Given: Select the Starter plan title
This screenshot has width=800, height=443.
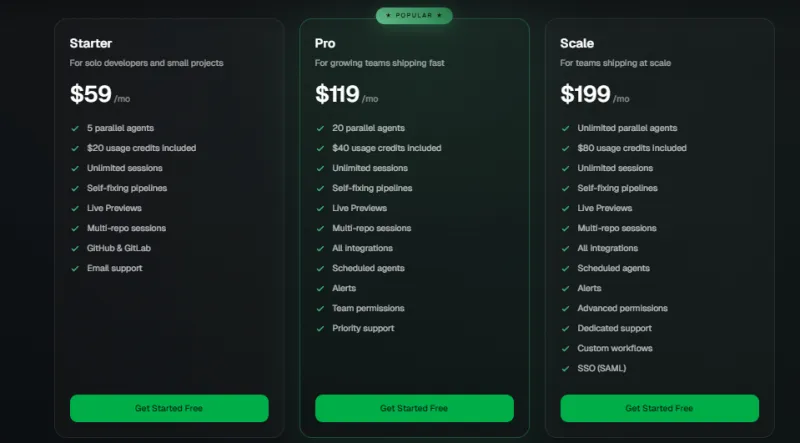Looking at the screenshot, I should pos(91,43).
